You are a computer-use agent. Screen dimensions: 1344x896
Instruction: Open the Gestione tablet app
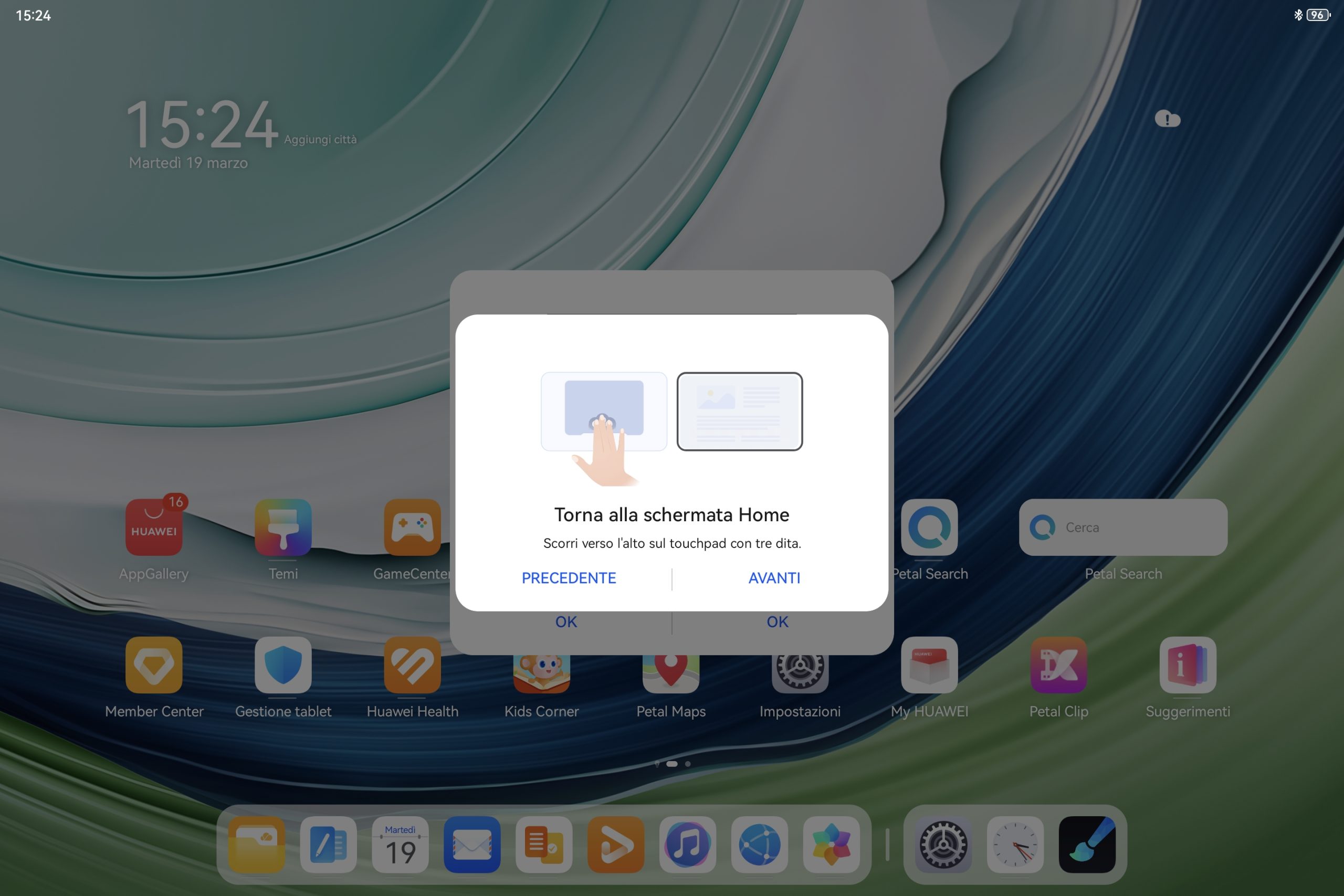tap(283, 665)
